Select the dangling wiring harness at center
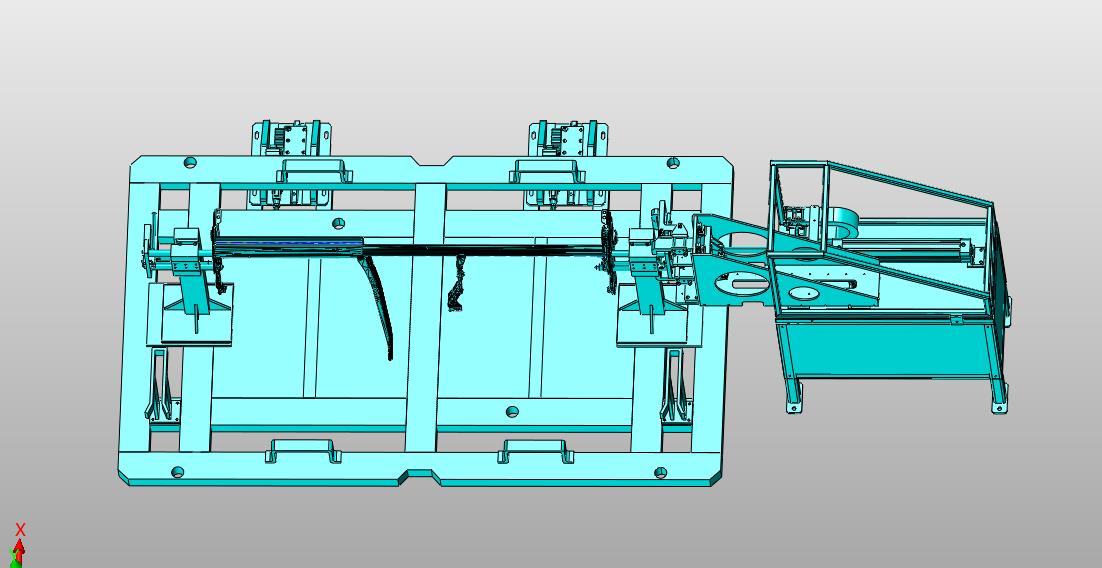Viewport: 1102px width, 568px height. click(457, 281)
